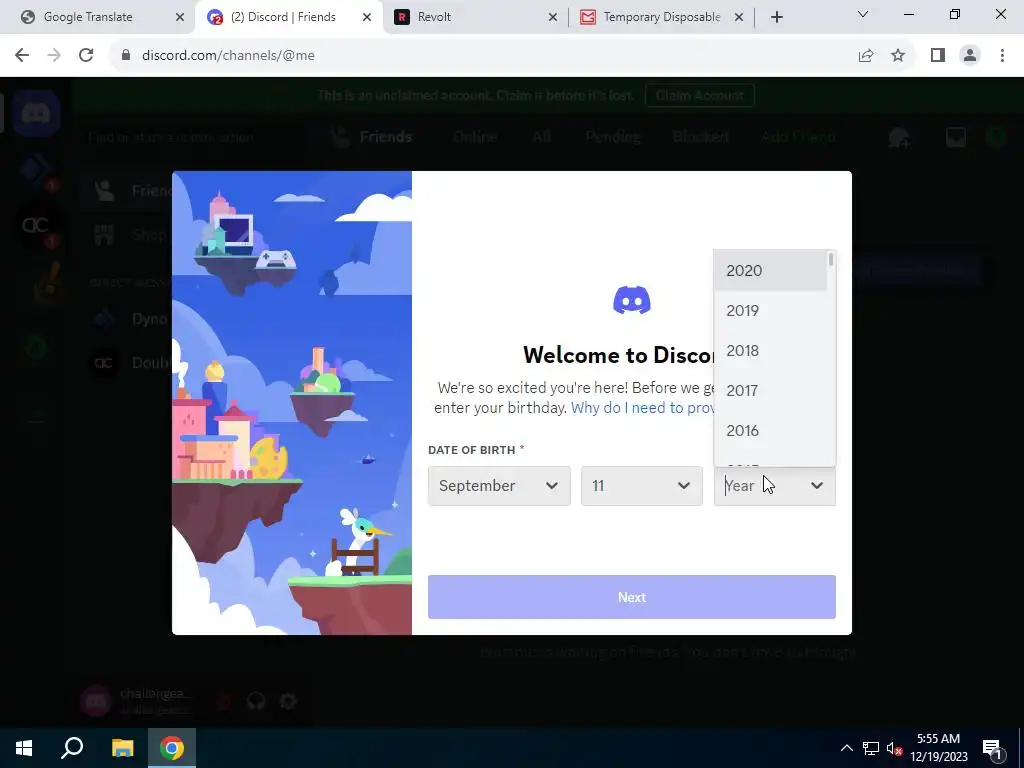
Task: Choose 2019 in the year dropdown
Action: [771, 311]
